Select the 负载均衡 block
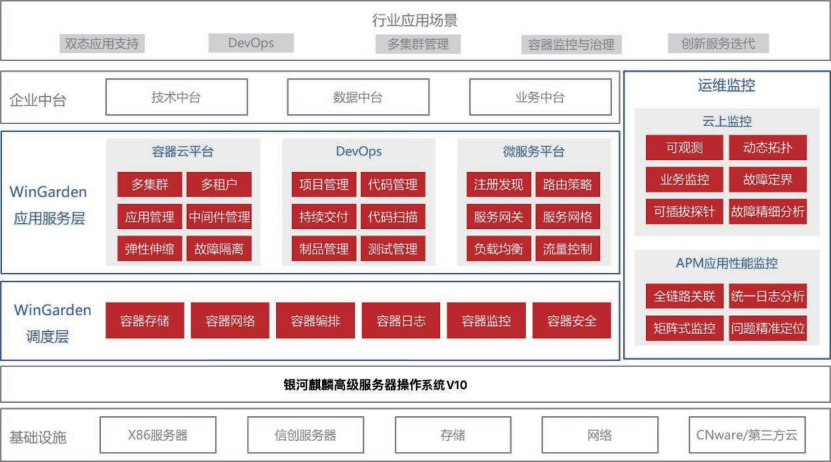This screenshot has width=831, height=462. tap(499, 248)
